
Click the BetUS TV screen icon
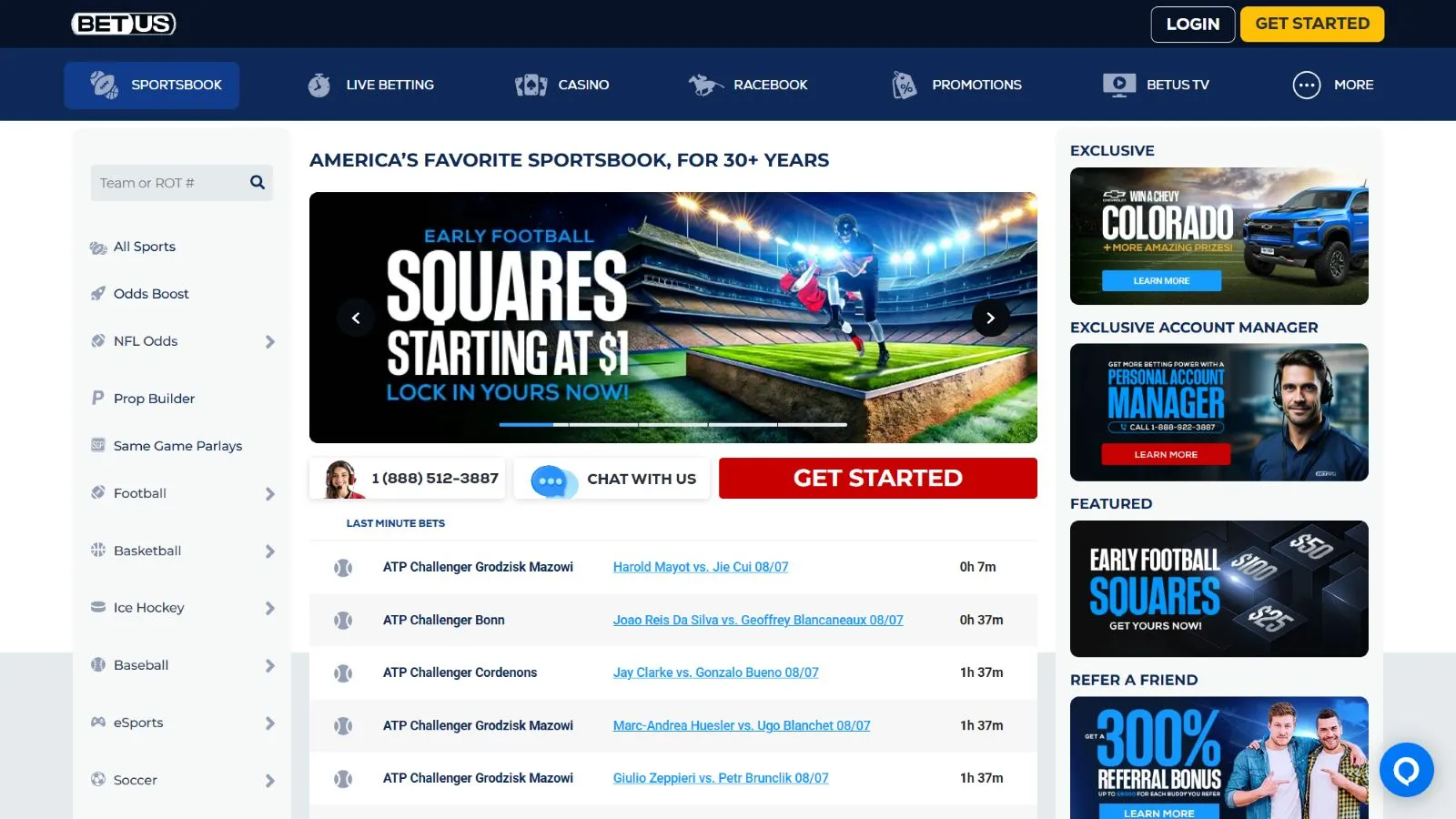coord(1118,85)
